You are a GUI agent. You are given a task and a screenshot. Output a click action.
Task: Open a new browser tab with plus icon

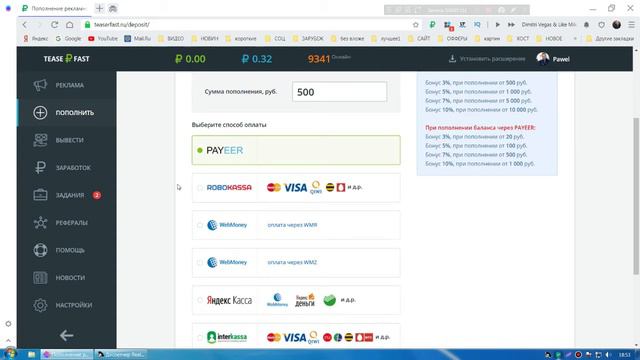pyautogui.click(x=99, y=8)
